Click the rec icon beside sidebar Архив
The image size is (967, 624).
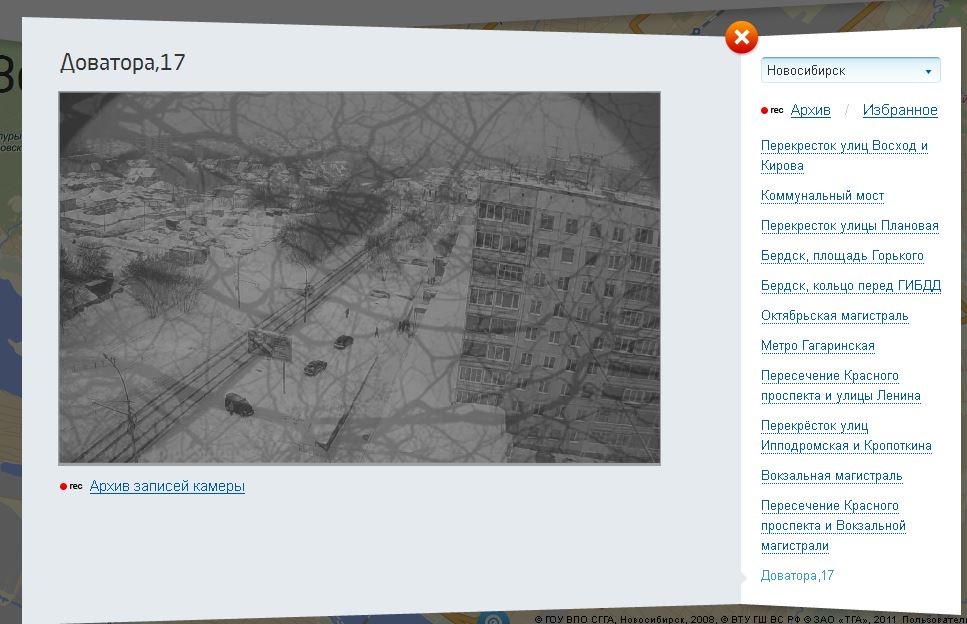point(772,110)
